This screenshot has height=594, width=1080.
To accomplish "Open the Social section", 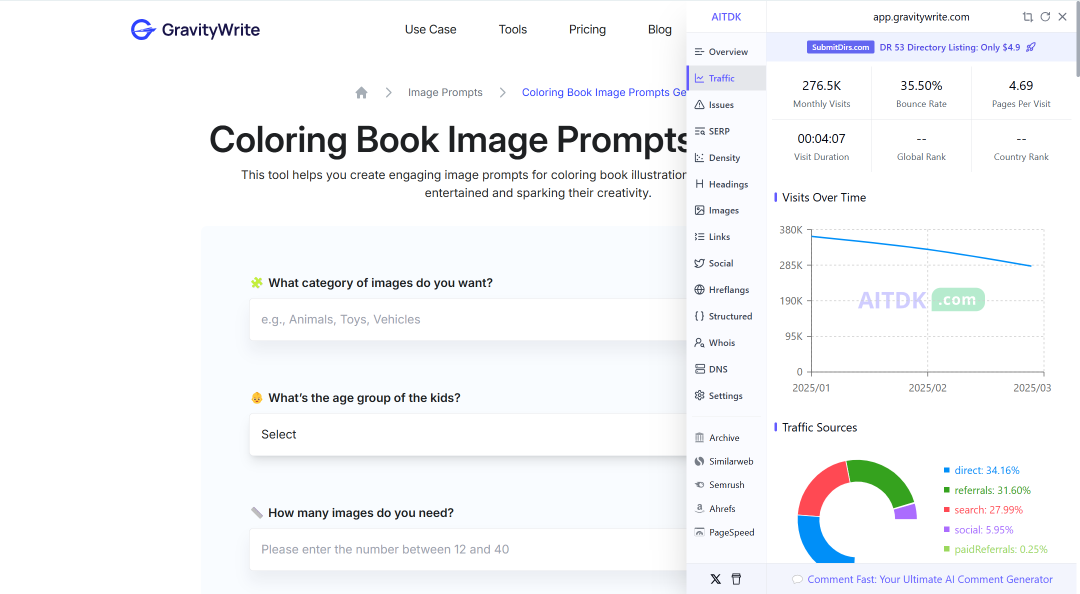I will point(726,263).
